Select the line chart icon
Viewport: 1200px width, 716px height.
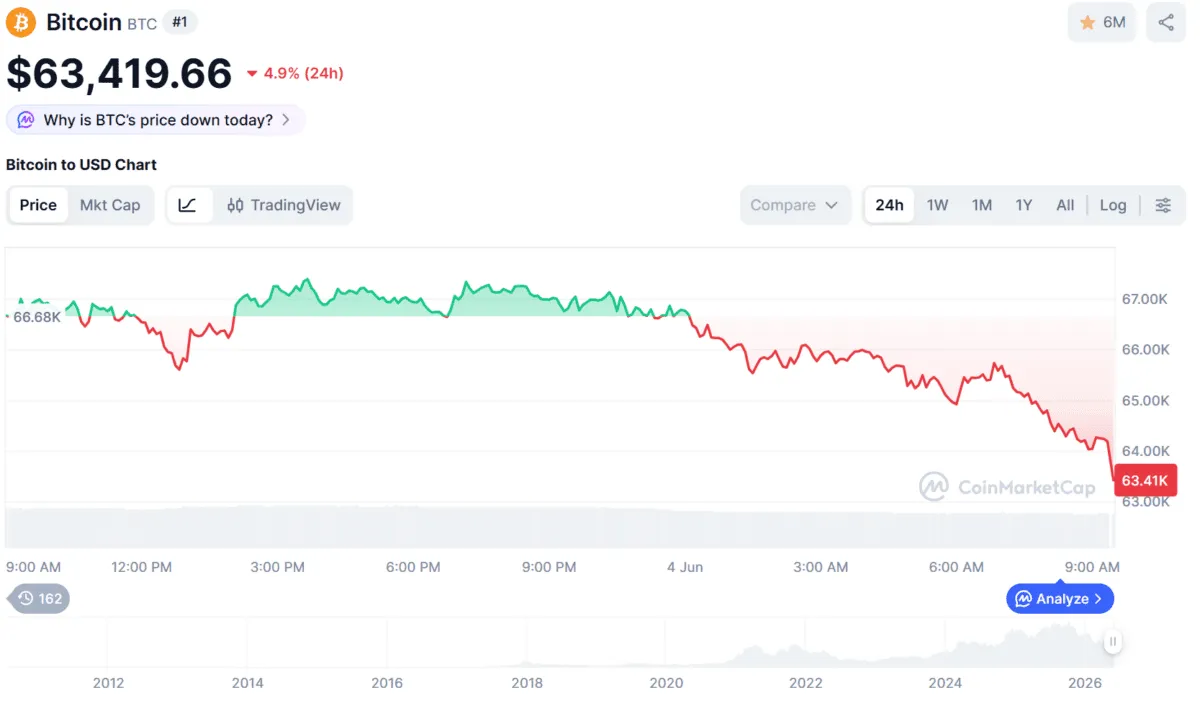point(188,205)
